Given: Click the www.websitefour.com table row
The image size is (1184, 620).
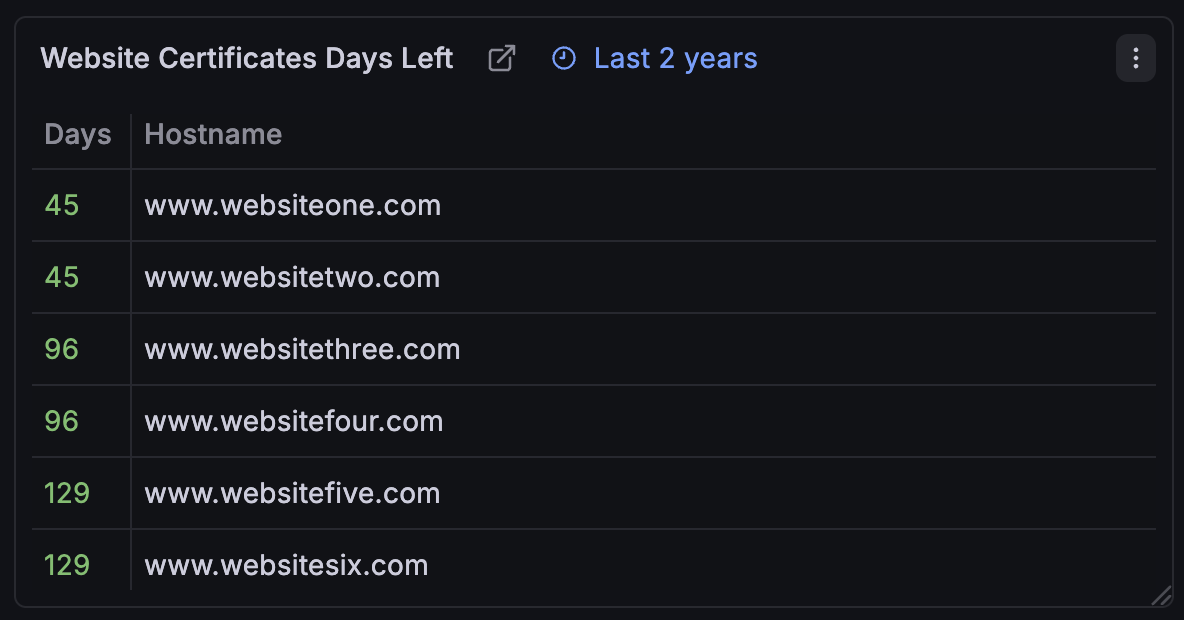Looking at the screenshot, I should (x=293, y=421).
